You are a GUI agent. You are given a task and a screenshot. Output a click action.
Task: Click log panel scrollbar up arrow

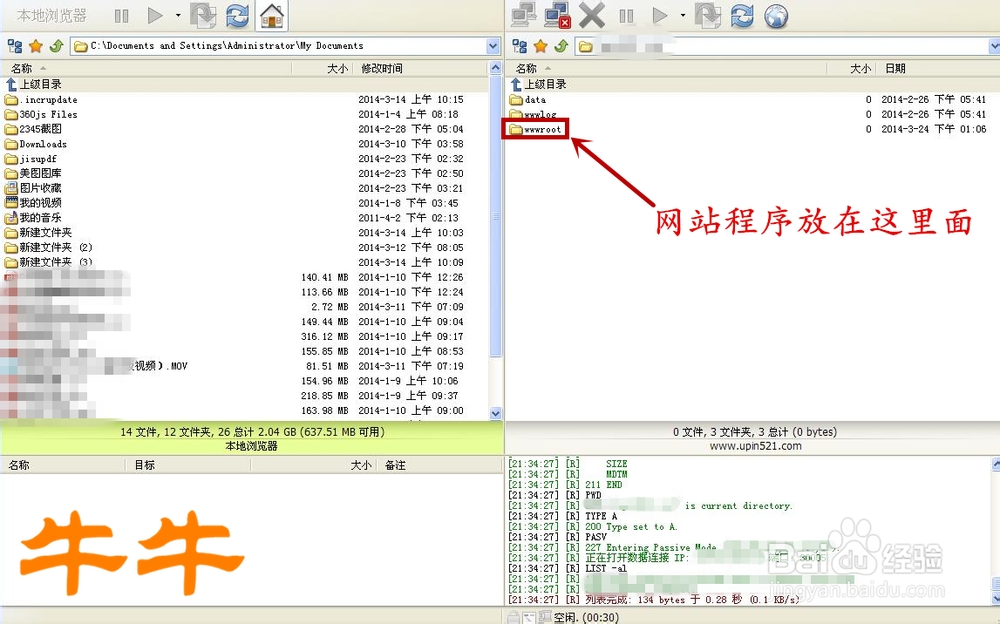click(996, 464)
